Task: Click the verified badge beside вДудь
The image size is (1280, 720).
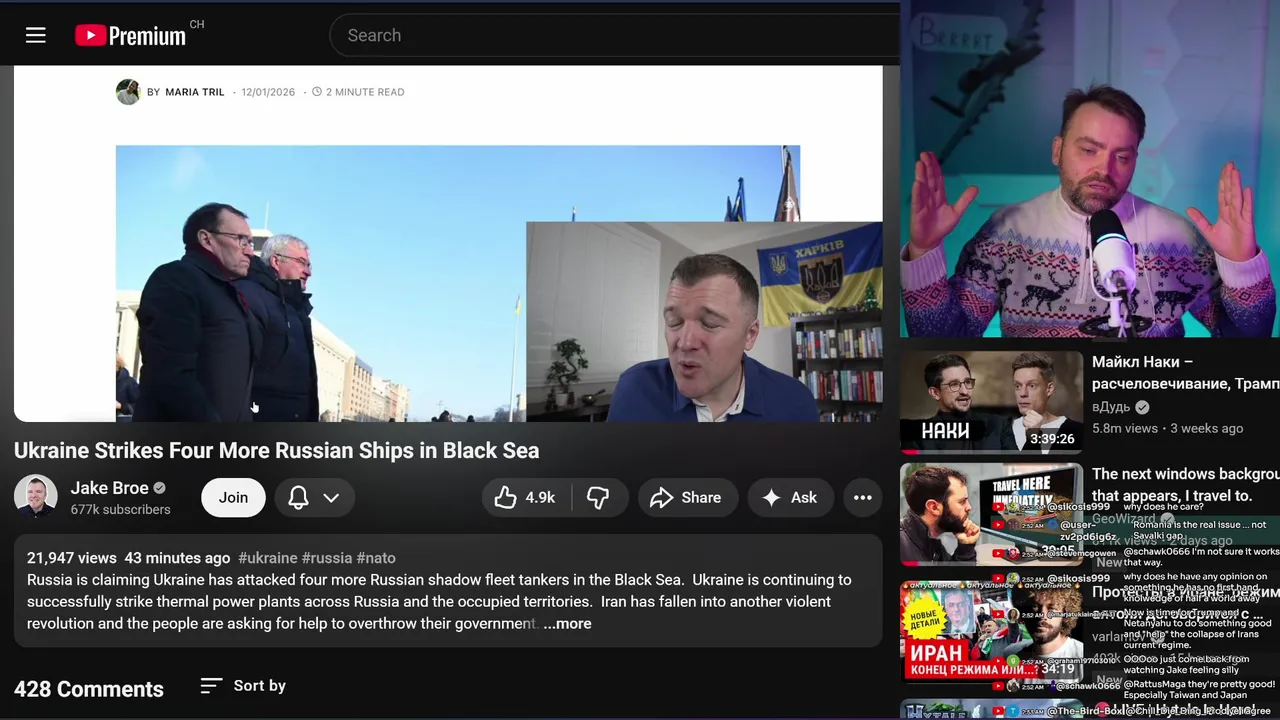Action: (1142, 407)
